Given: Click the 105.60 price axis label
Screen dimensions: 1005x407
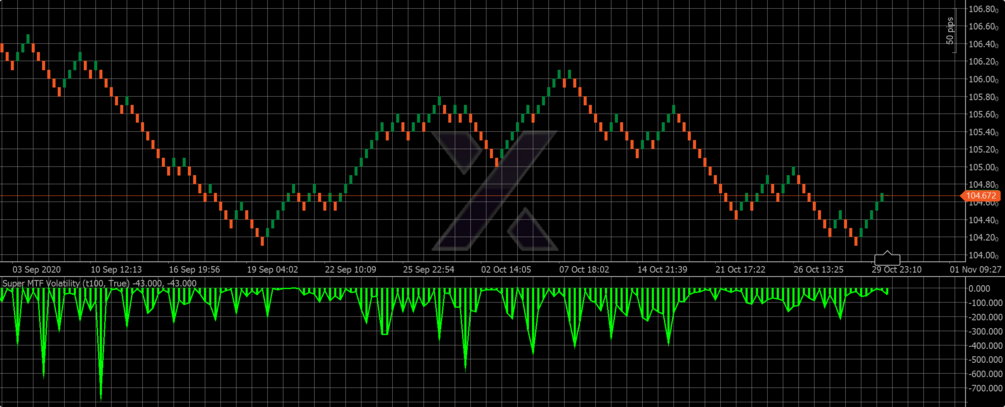Looking at the screenshot, I should pyautogui.click(x=984, y=115).
